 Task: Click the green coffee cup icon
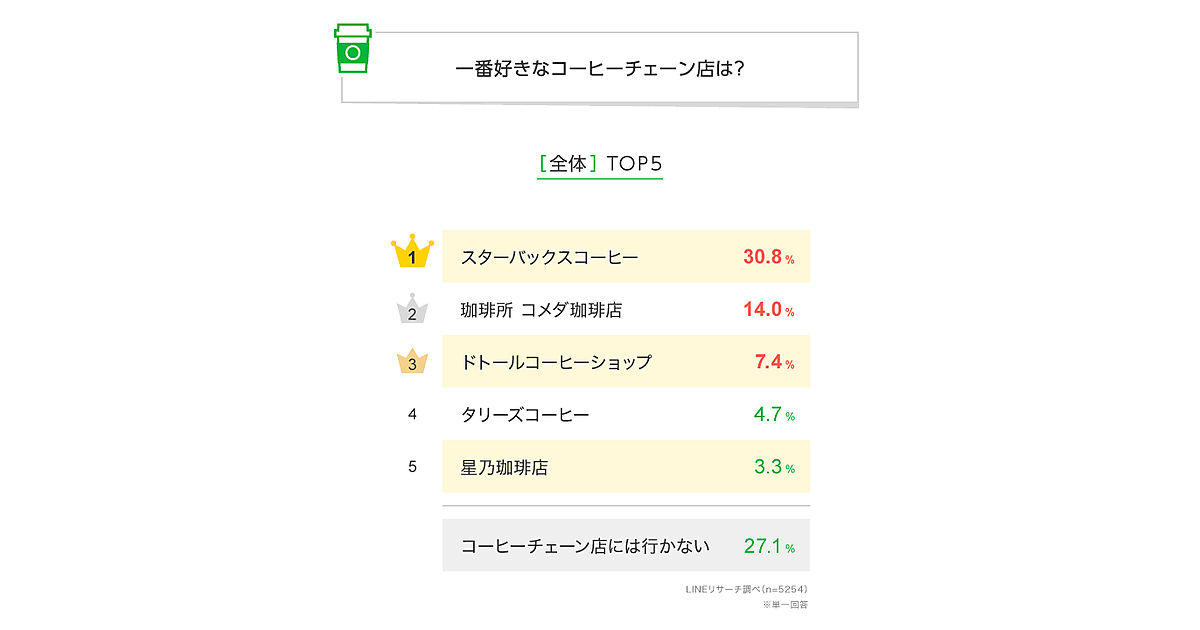point(352,49)
